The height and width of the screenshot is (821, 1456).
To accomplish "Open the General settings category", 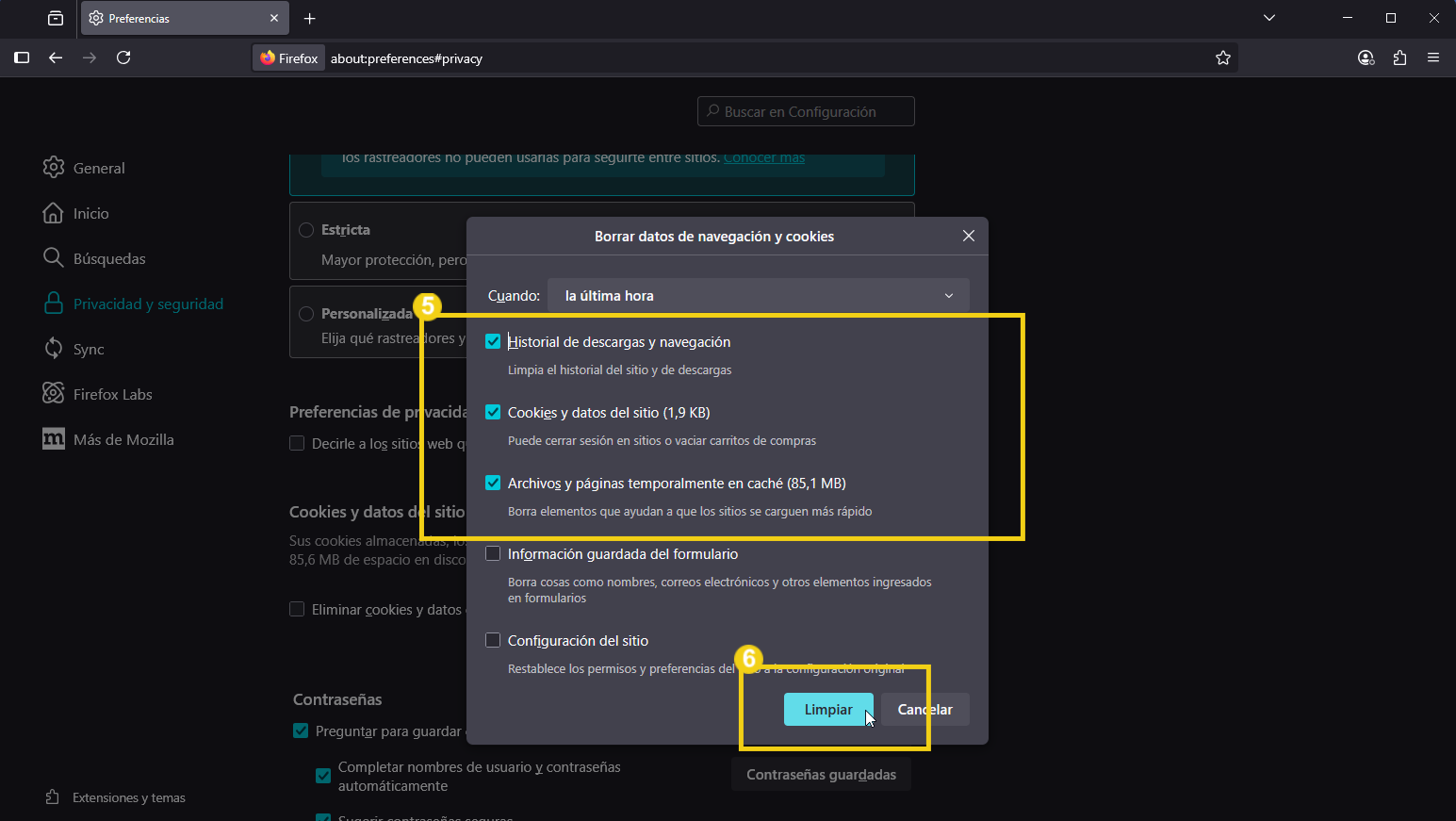I will click(98, 168).
